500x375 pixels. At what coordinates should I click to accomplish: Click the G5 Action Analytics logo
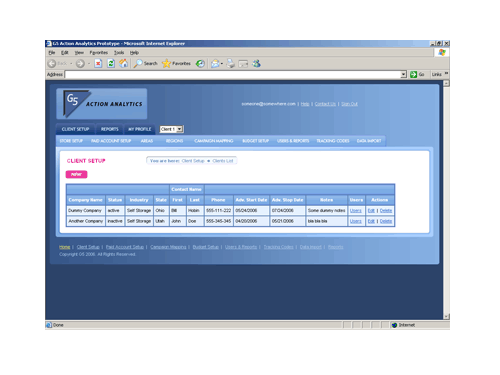tap(102, 104)
